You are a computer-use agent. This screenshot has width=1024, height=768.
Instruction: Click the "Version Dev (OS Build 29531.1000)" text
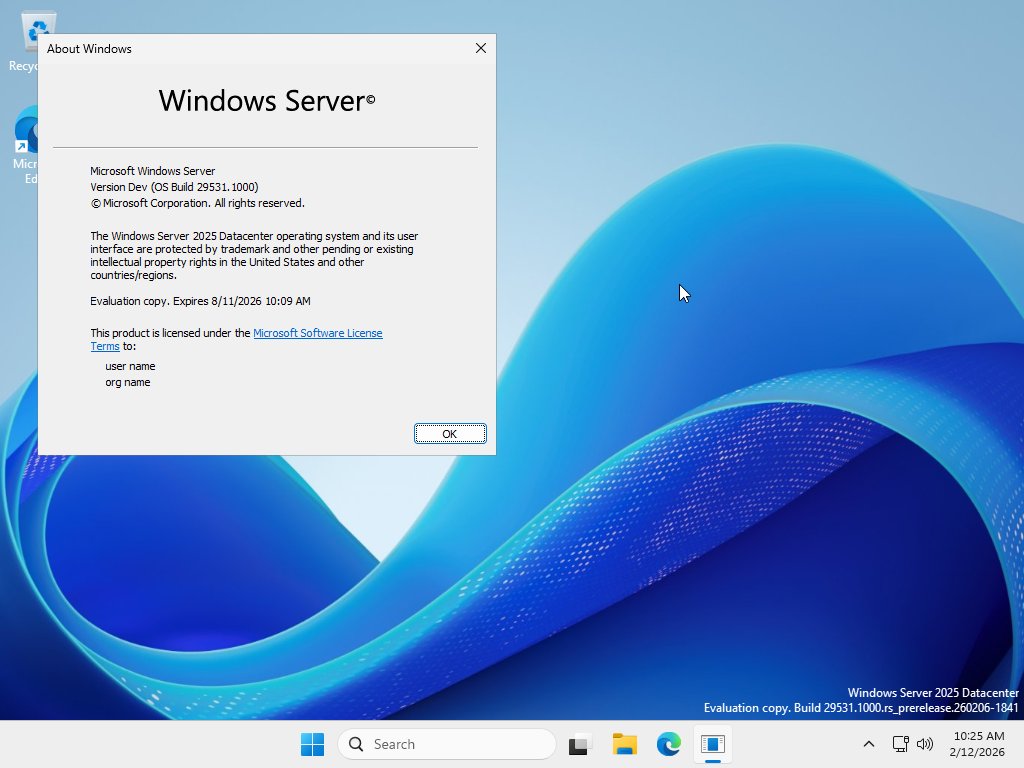pyautogui.click(x=174, y=187)
